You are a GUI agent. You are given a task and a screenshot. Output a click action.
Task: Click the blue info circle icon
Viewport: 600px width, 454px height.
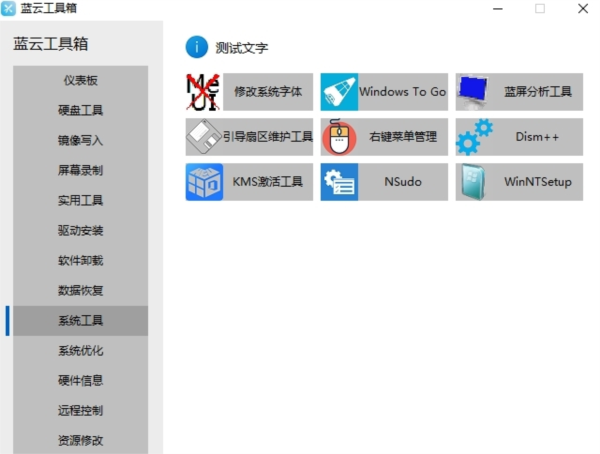coord(197,47)
